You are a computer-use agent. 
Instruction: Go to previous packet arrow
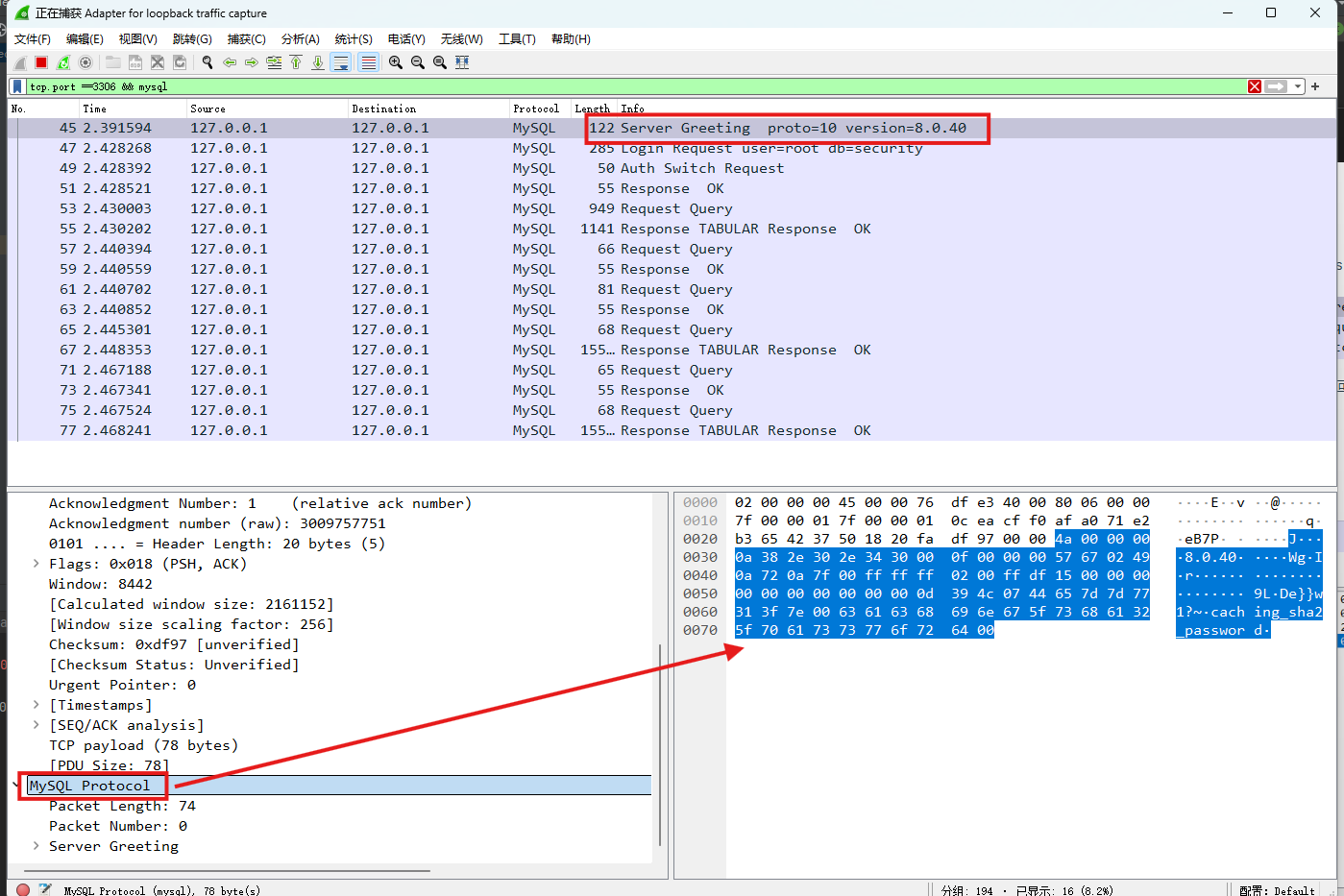click(x=230, y=62)
